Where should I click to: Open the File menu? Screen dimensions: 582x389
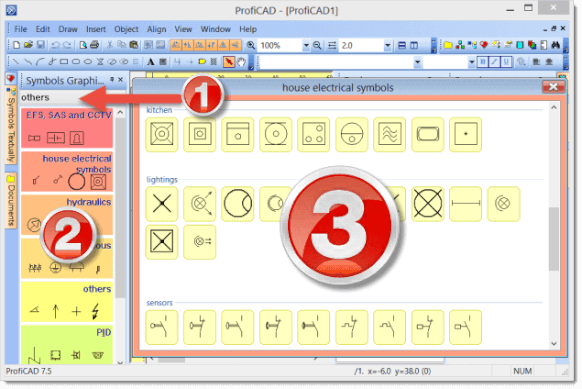point(21,29)
